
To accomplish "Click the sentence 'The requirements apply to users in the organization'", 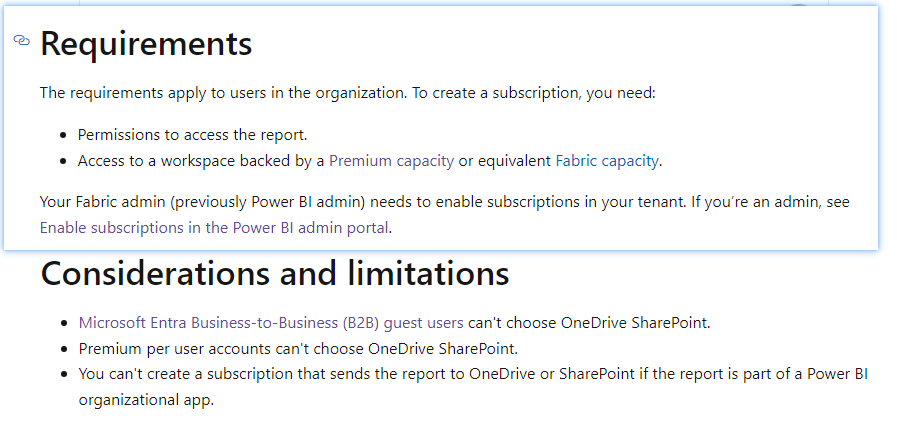I will [223, 93].
